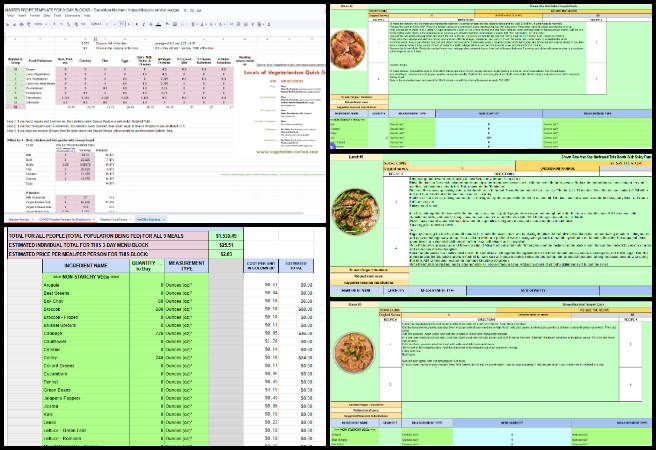The image size is (656, 450).
Task: Click the Insert link icon
Action: 232,24
